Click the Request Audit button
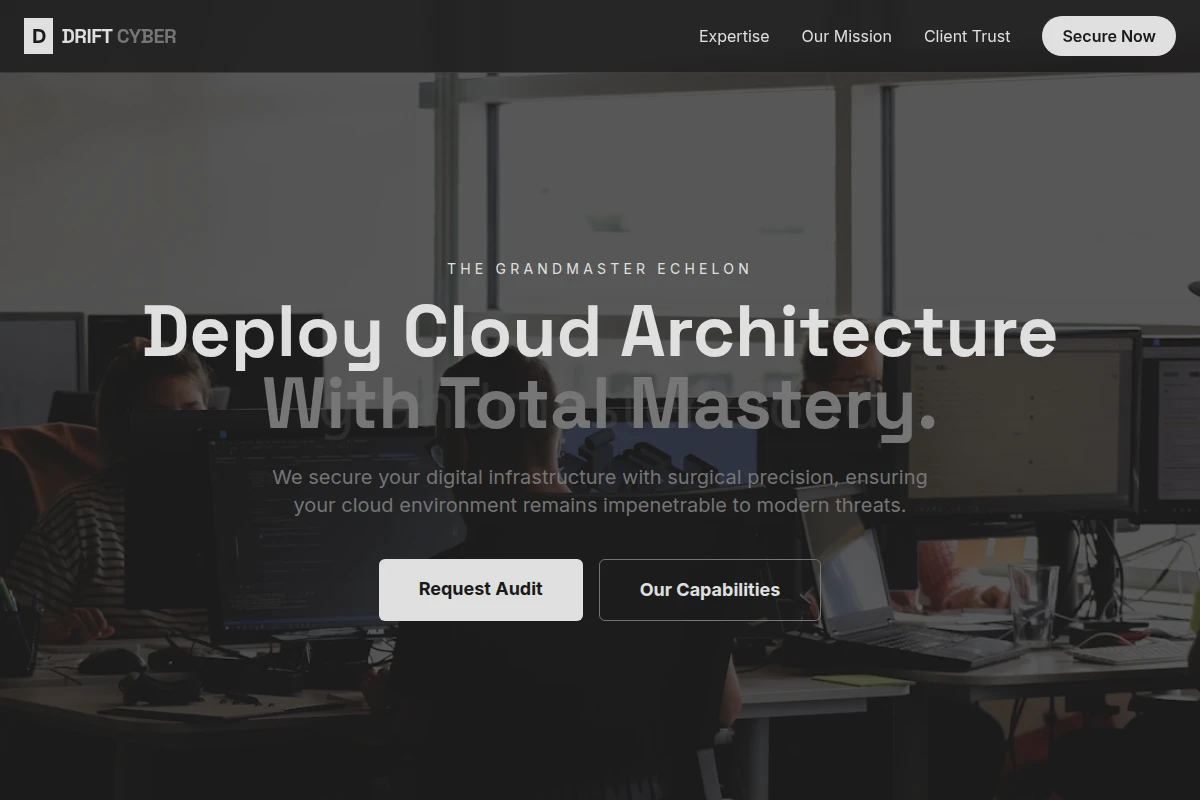The image size is (1200, 800). click(x=481, y=589)
